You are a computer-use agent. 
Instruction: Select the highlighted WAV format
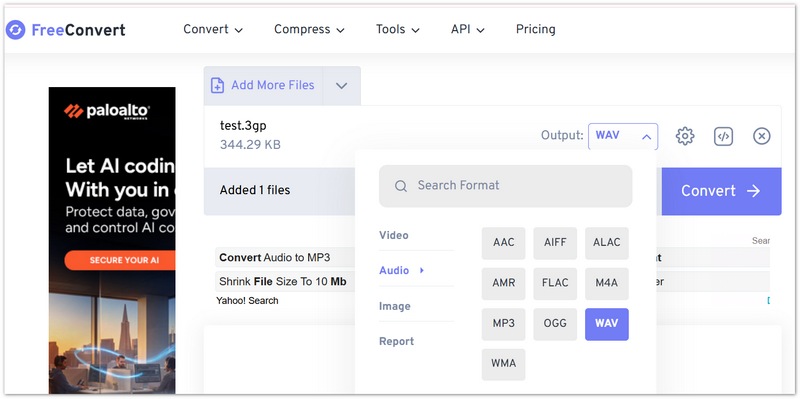pyautogui.click(x=607, y=324)
